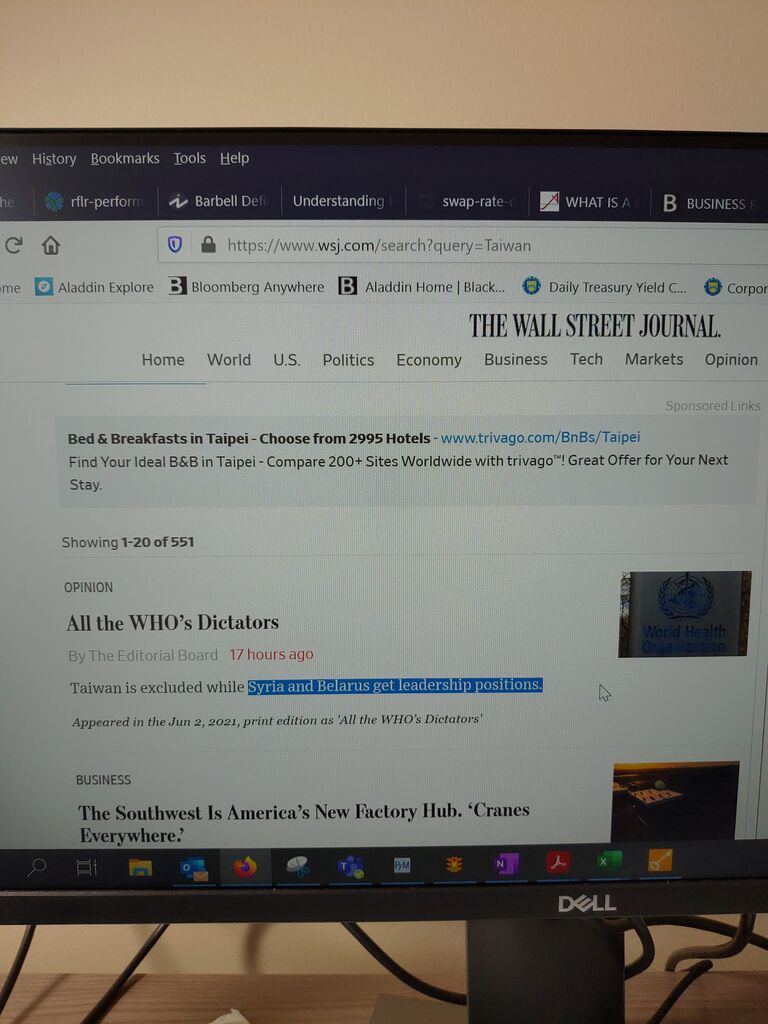
Task: Click the padlock site security icon
Action: [208, 245]
